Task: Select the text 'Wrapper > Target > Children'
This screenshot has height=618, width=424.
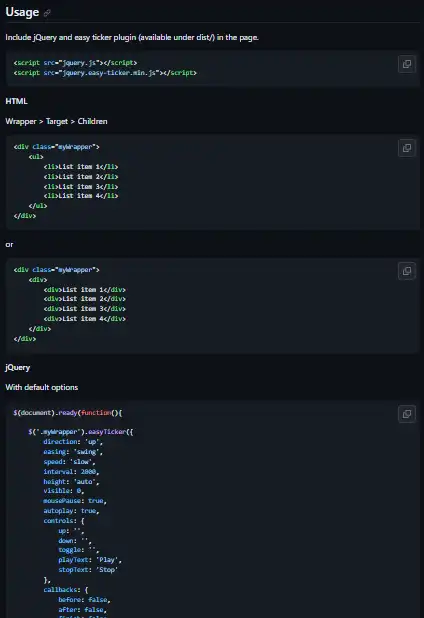Action: [x=56, y=121]
